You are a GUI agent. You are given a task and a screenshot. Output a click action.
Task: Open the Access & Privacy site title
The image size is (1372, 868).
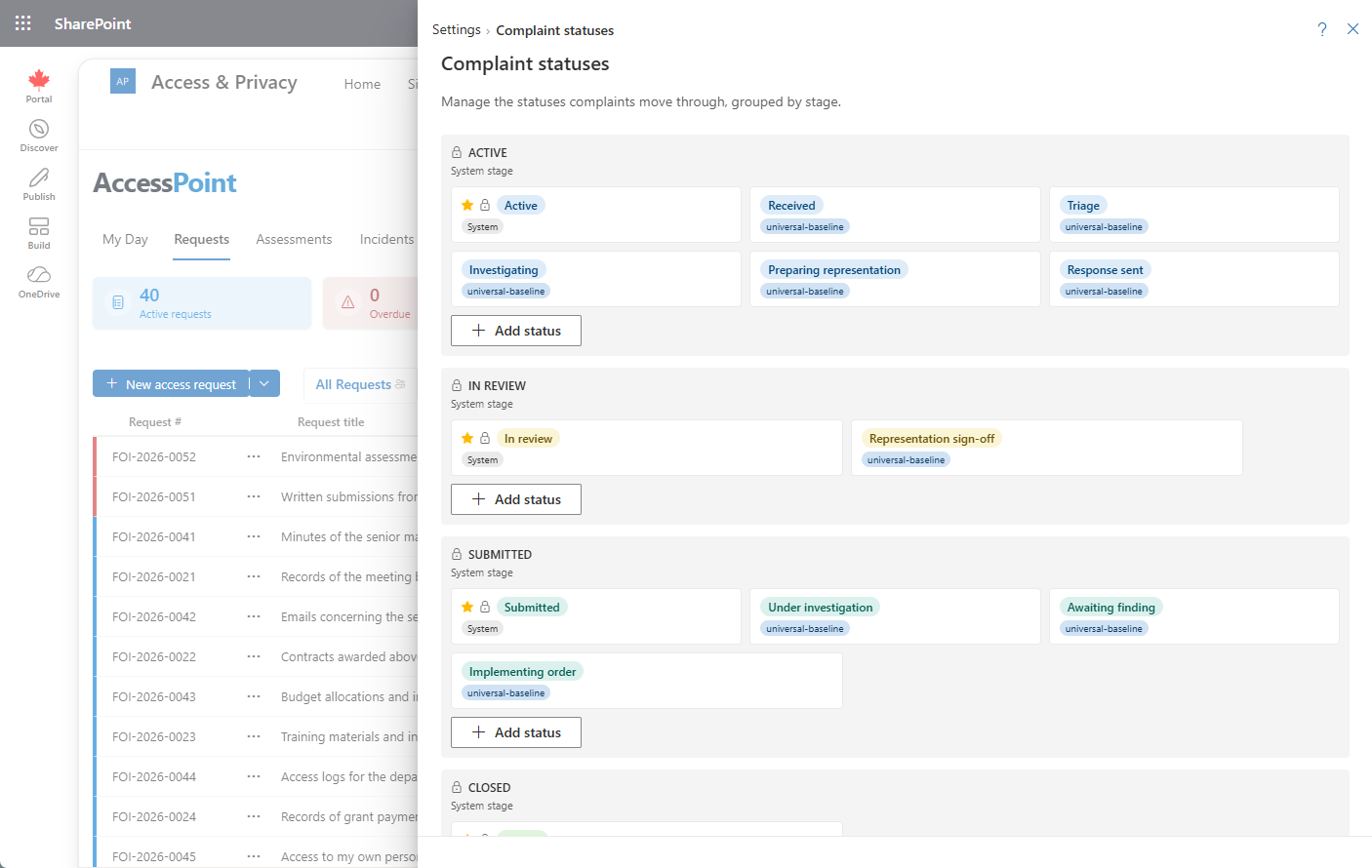(224, 82)
